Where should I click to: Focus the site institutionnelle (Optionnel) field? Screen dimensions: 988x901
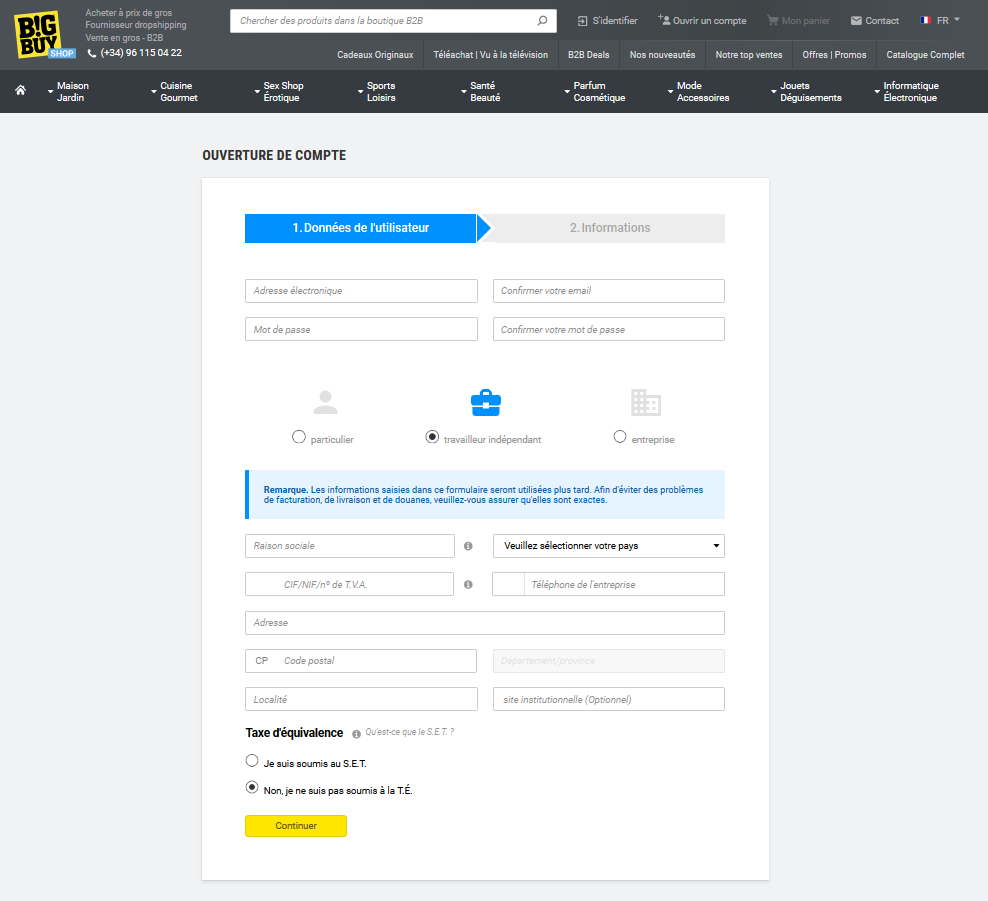[609, 699]
